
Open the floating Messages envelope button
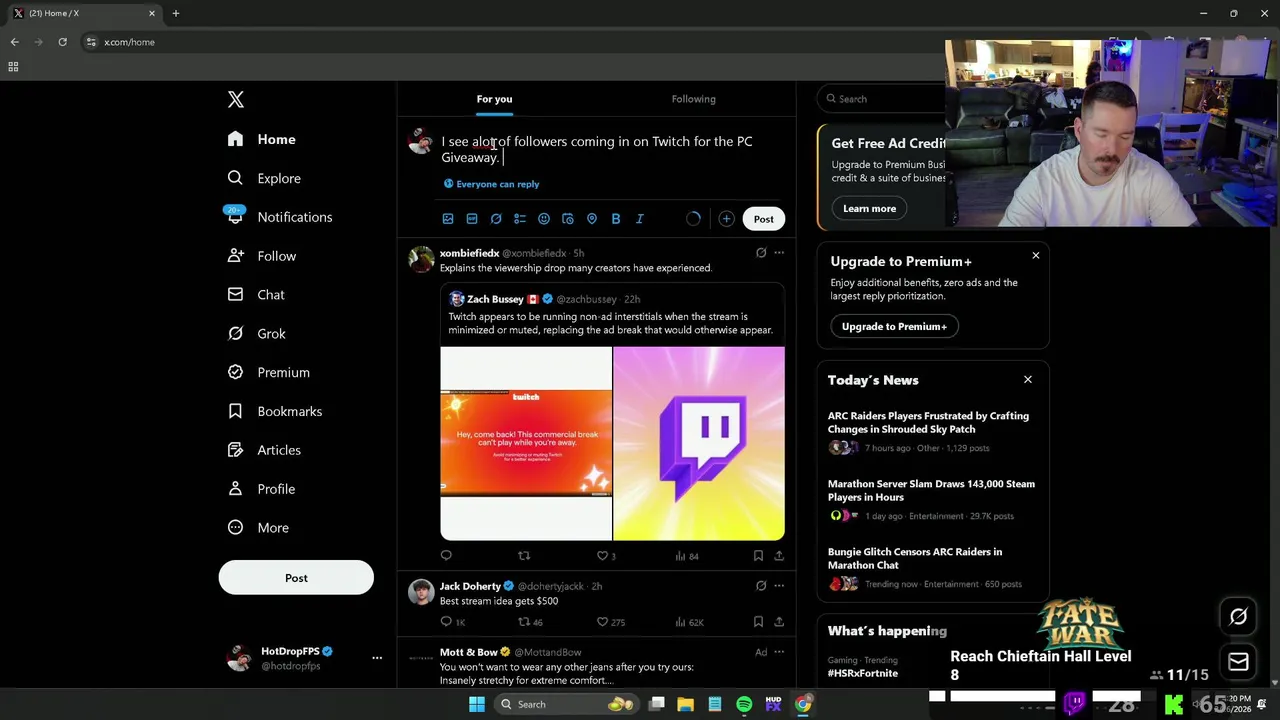pos(1238,662)
